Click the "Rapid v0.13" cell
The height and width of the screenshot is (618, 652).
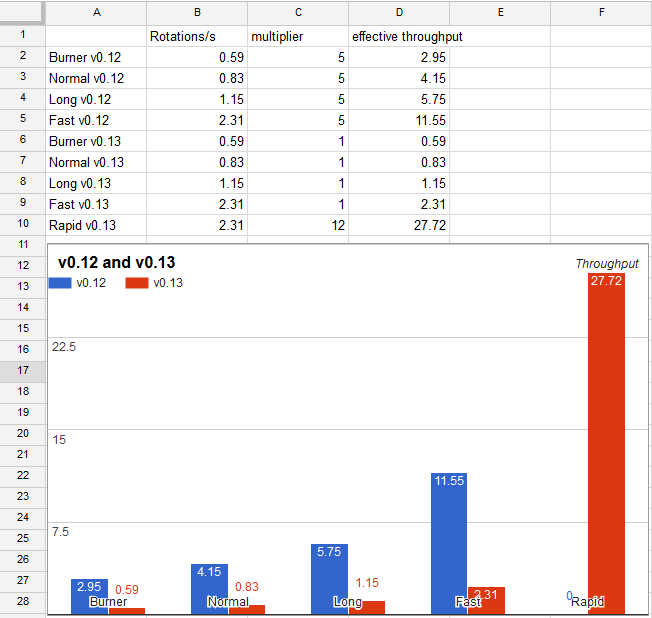(96, 225)
